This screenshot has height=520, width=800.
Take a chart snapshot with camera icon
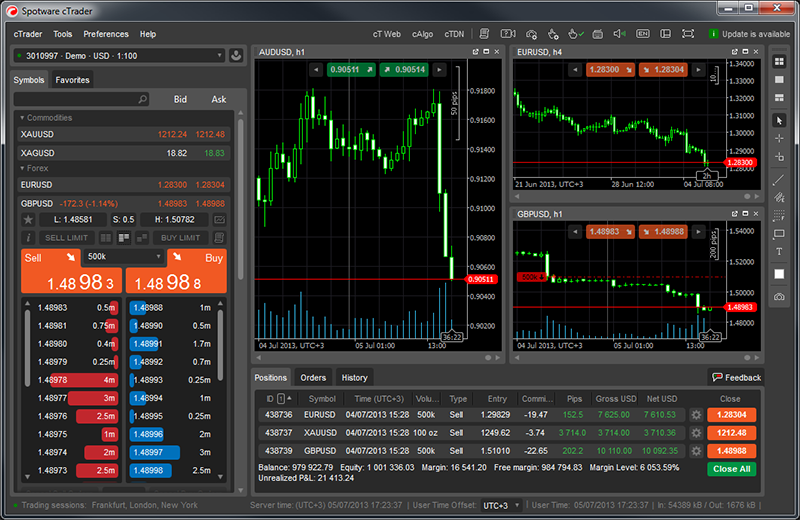point(780,297)
